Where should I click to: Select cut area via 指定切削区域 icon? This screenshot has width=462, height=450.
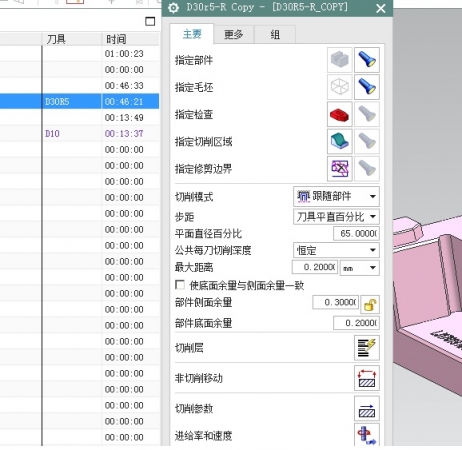click(340, 141)
